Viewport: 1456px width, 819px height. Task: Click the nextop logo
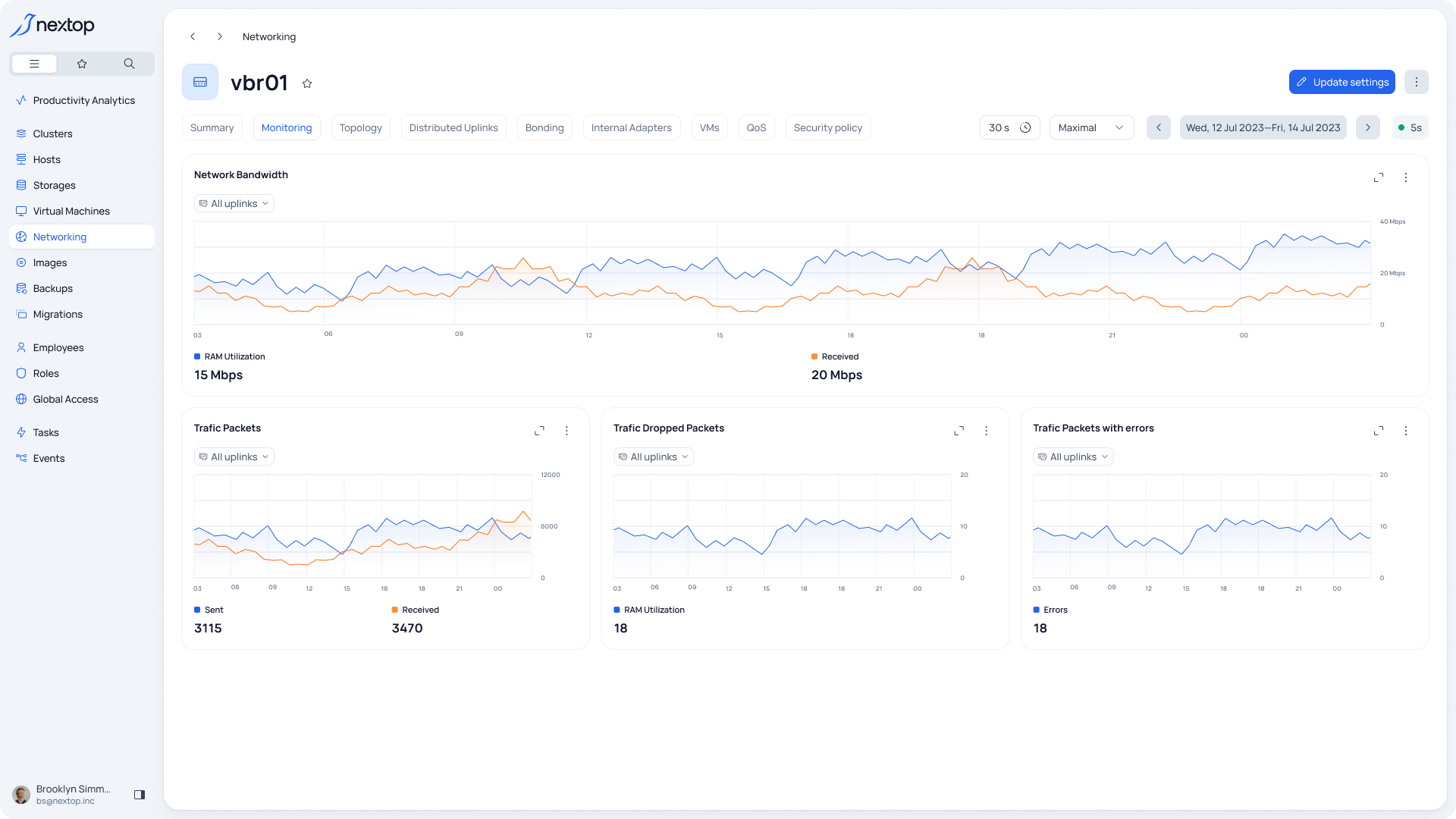(52, 25)
